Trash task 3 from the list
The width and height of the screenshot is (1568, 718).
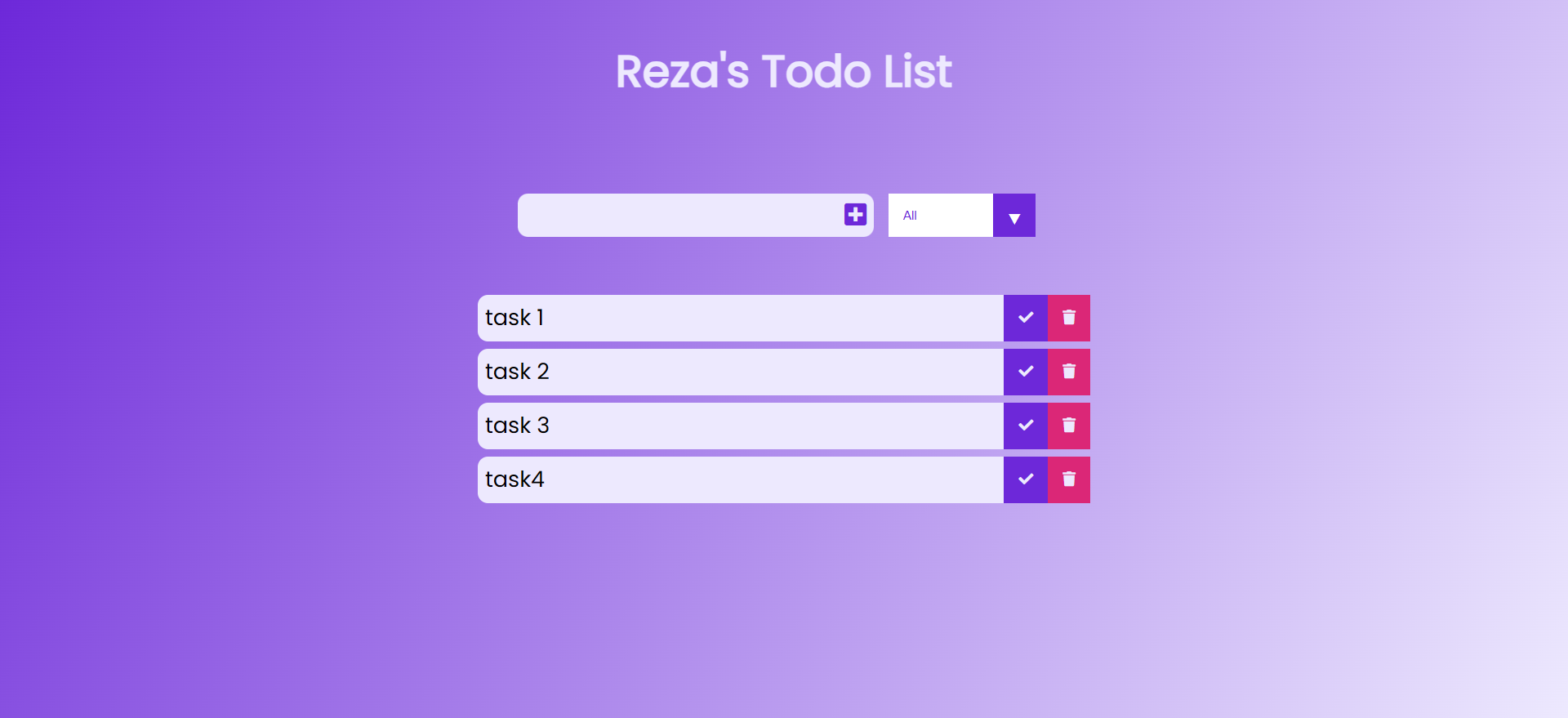point(1069,426)
